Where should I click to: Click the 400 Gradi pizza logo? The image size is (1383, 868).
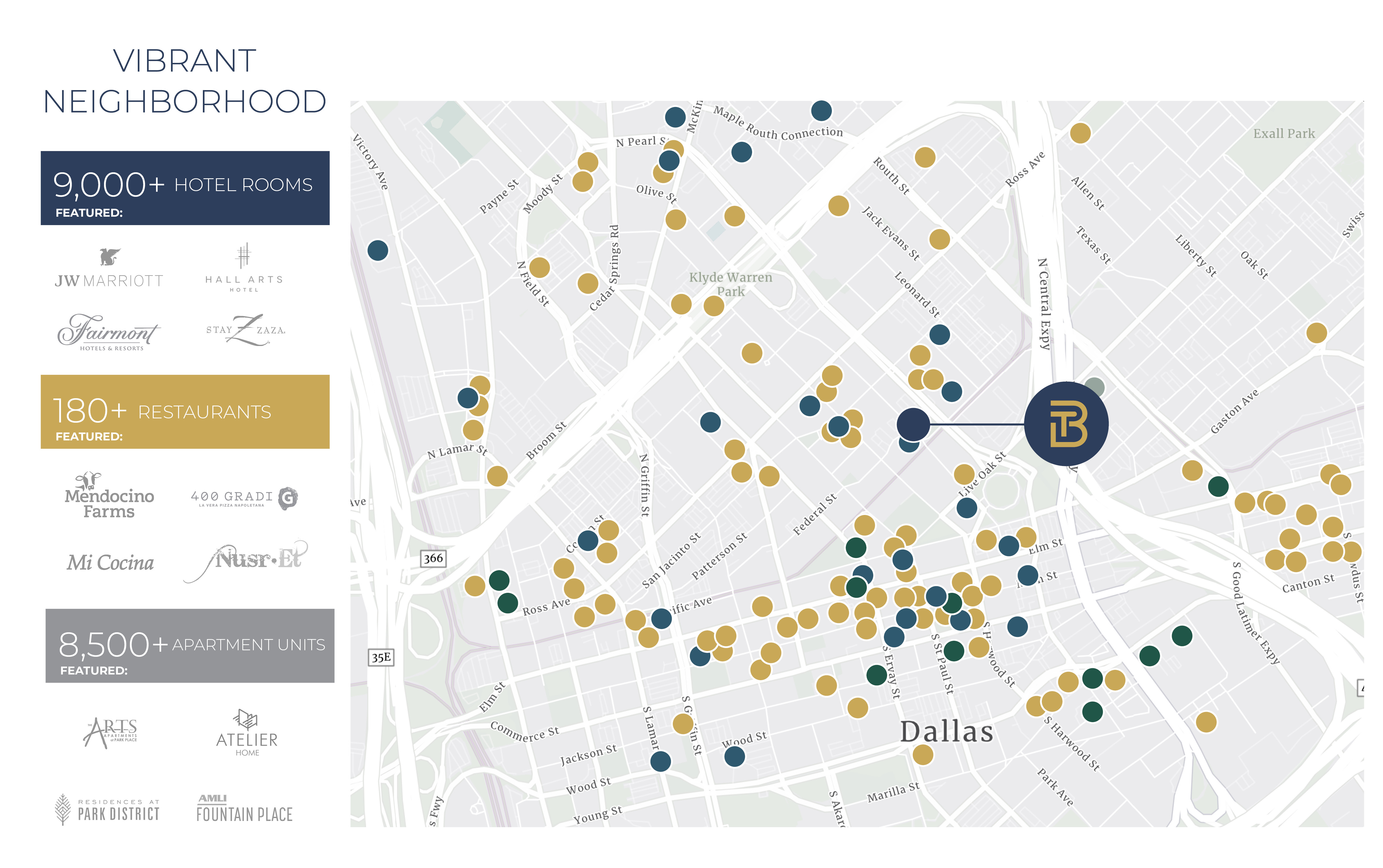click(245, 498)
